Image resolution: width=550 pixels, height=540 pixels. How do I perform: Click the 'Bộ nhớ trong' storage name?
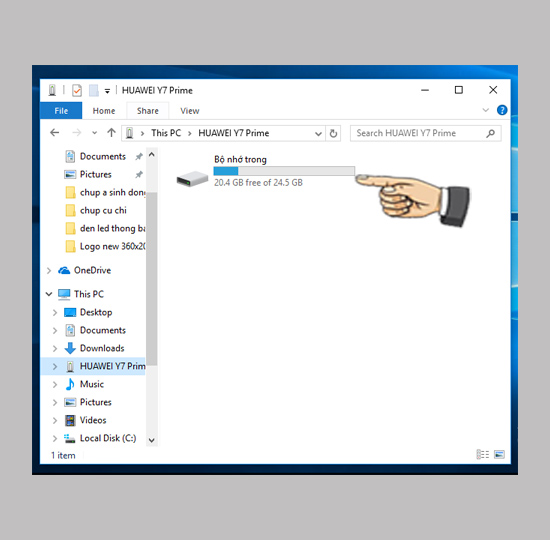[x=240, y=160]
